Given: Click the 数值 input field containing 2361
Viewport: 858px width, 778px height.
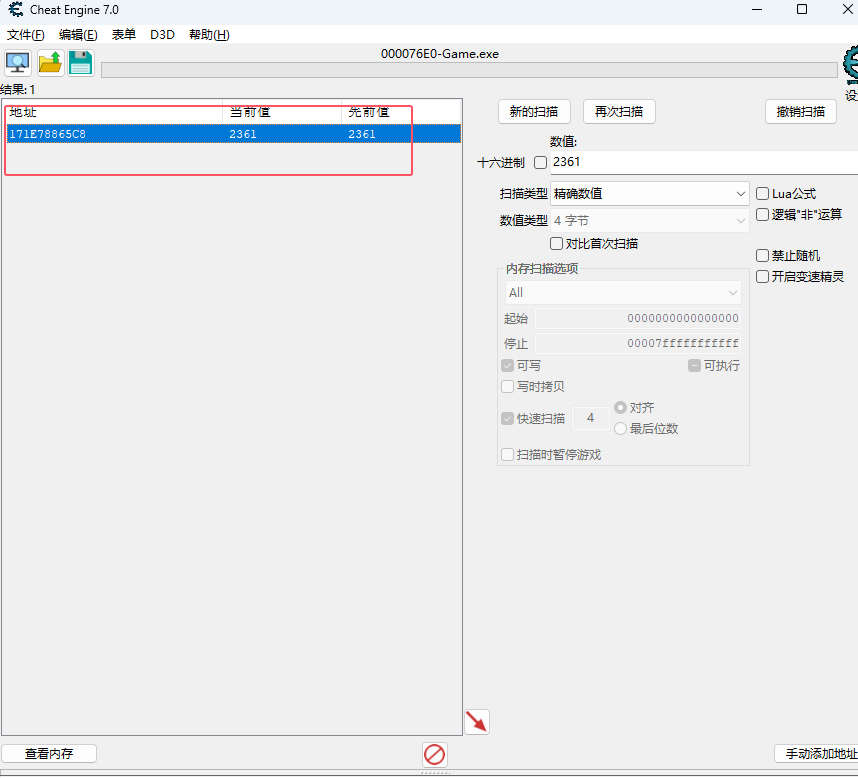Looking at the screenshot, I should 704,162.
